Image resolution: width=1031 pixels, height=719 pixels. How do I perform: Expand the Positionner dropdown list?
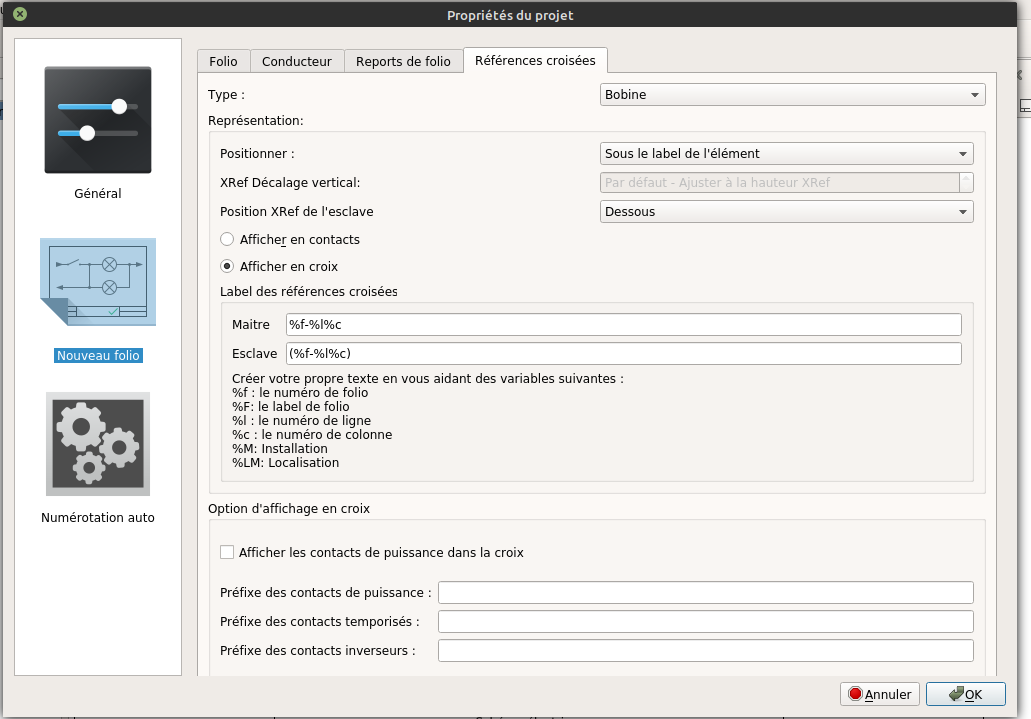point(786,154)
